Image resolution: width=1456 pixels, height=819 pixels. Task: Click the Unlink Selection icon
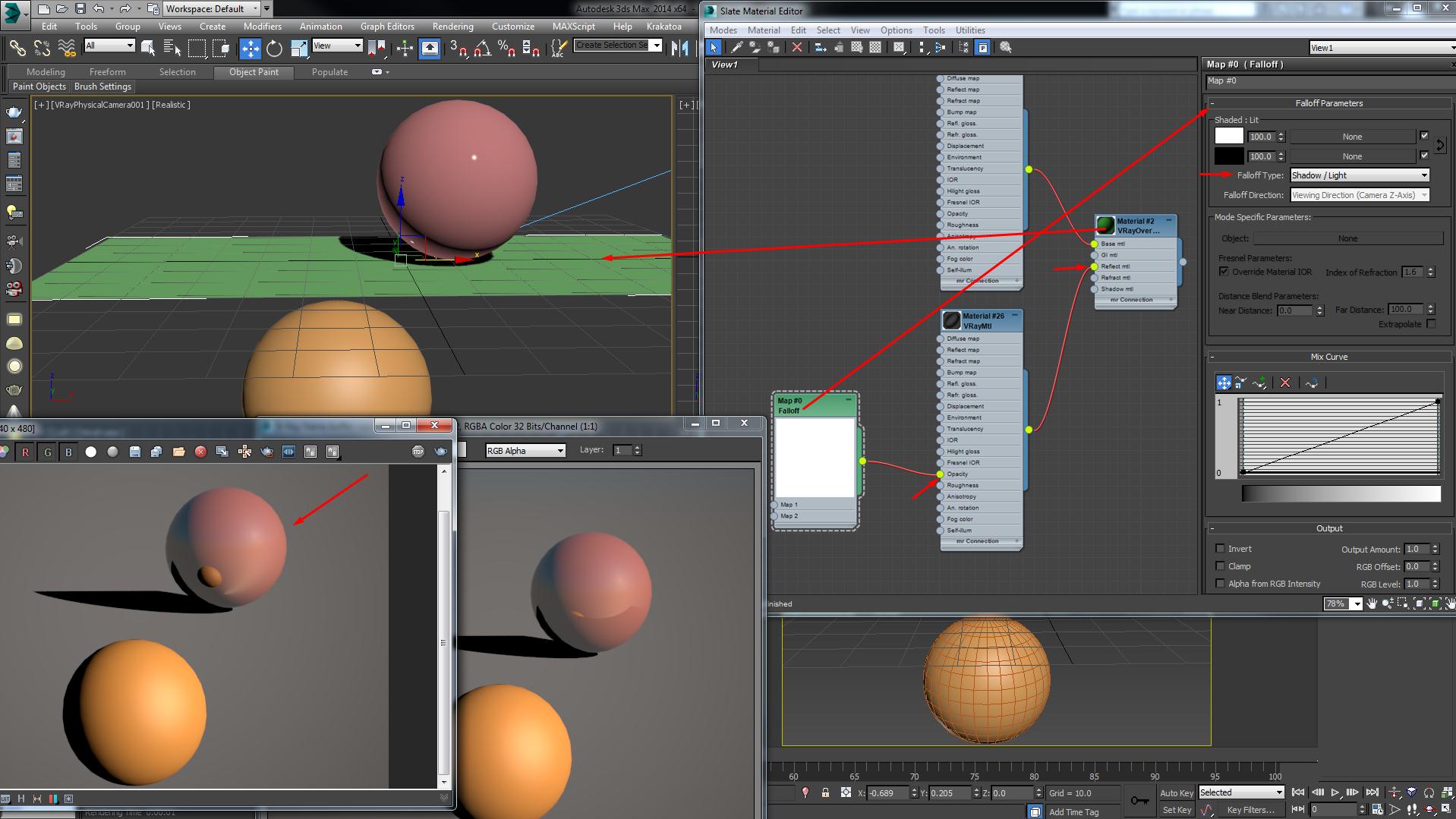(x=42, y=49)
